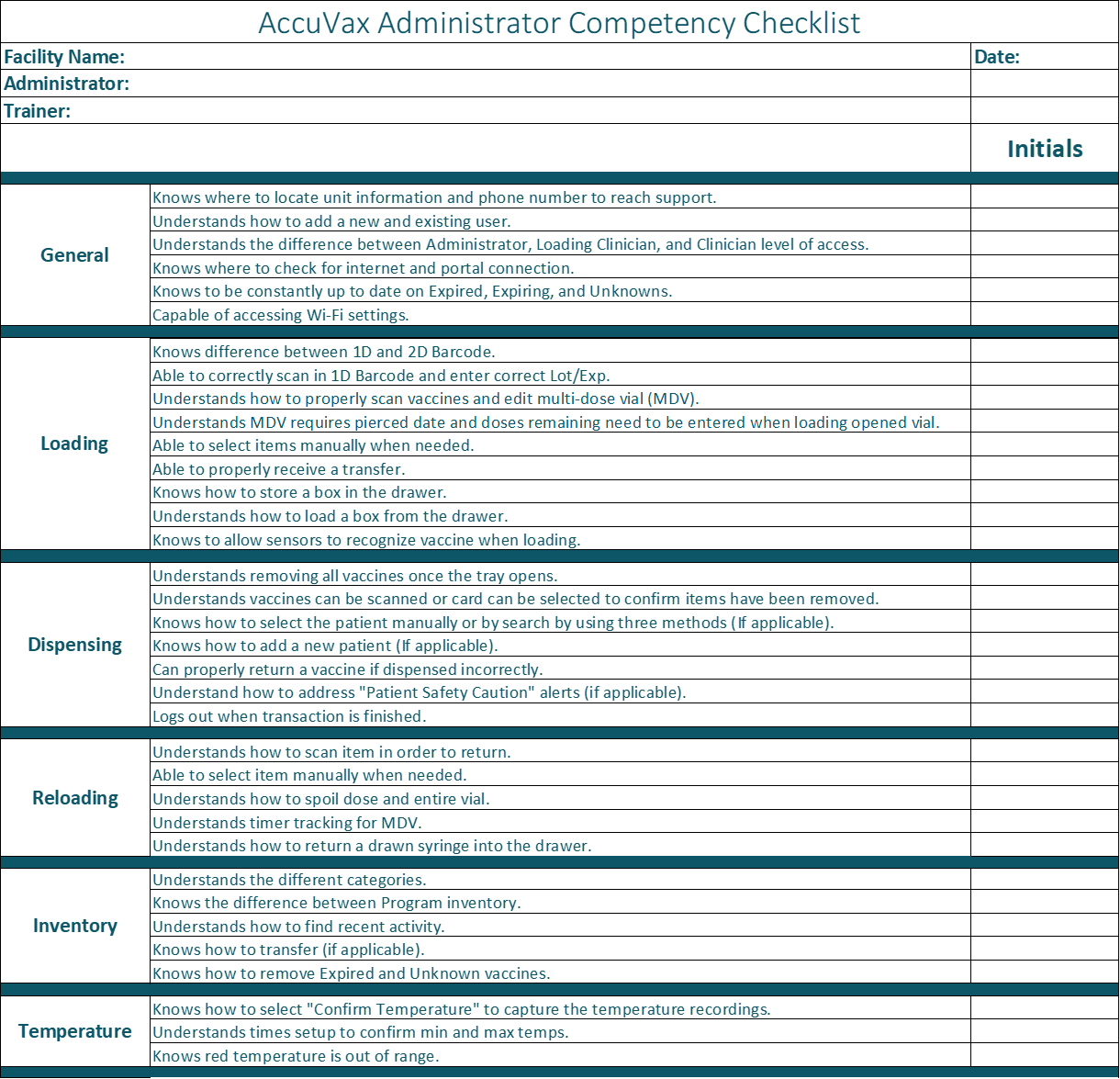Click Initials cell for receive a transfer row
The width and height of the screenshot is (1120, 1079).
[x=1045, y=468]
